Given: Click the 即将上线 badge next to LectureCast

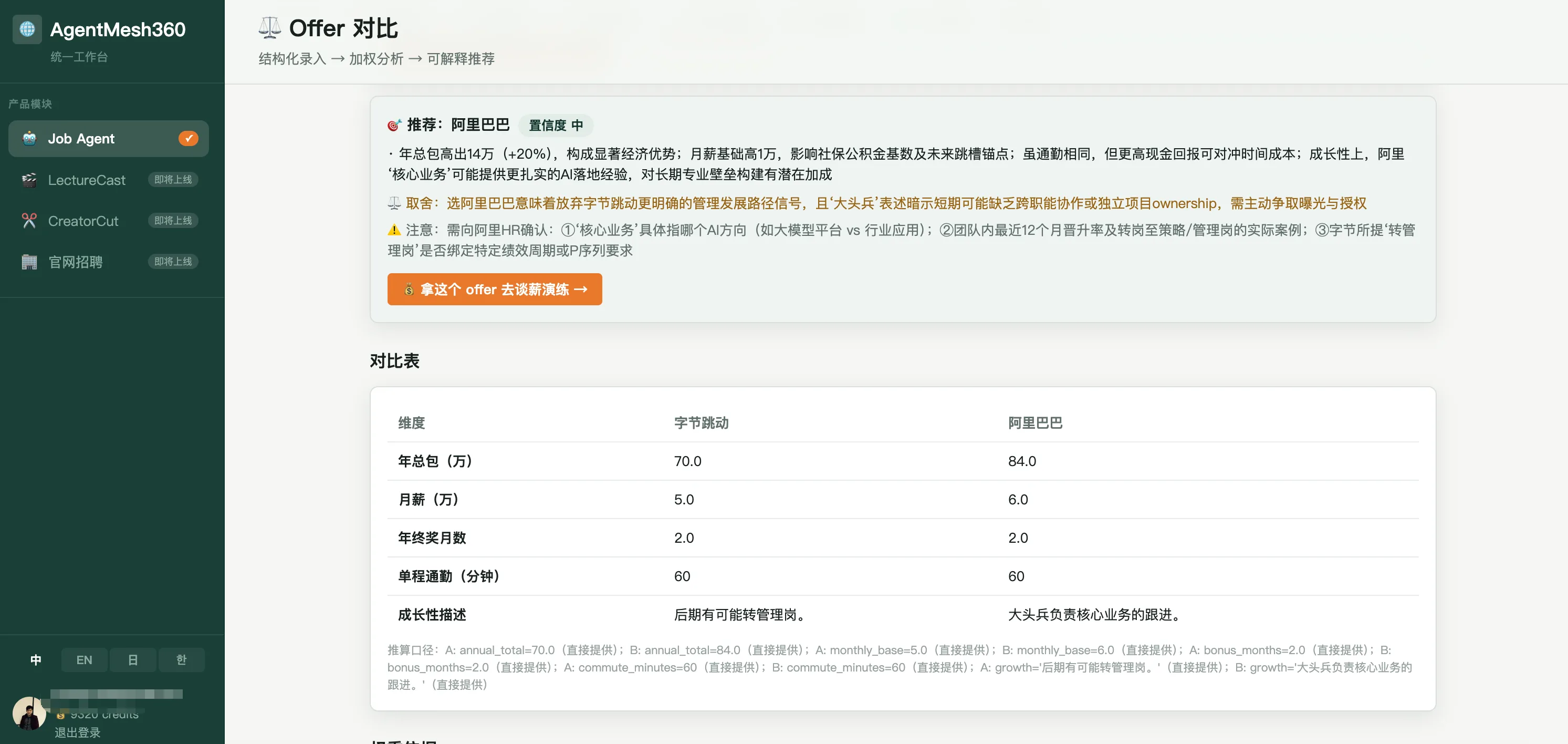Looking at the screenshot, I should tap(173, 180).
